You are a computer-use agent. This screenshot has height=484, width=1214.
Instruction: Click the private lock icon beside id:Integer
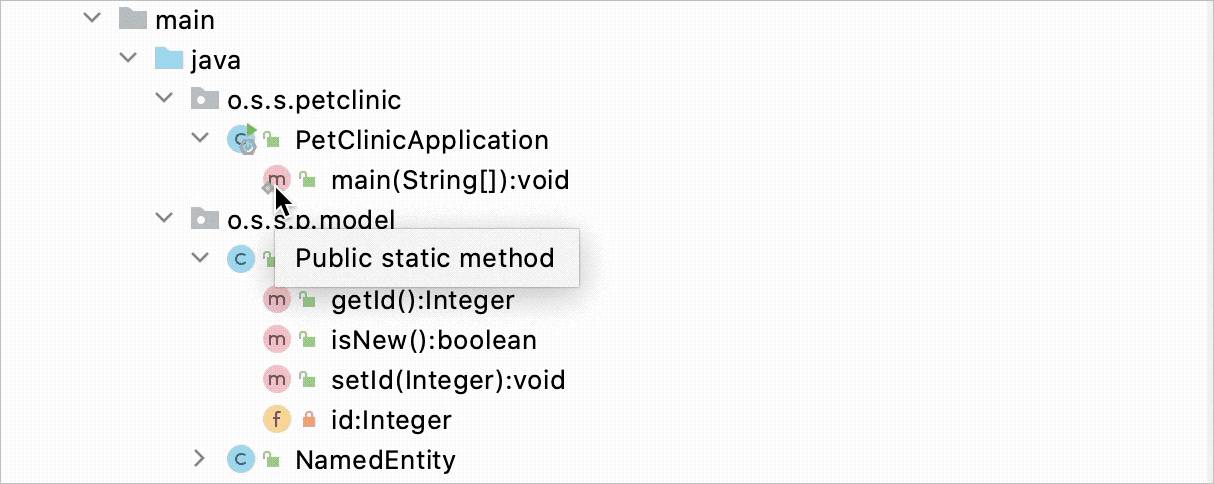(x=308, y=420)
